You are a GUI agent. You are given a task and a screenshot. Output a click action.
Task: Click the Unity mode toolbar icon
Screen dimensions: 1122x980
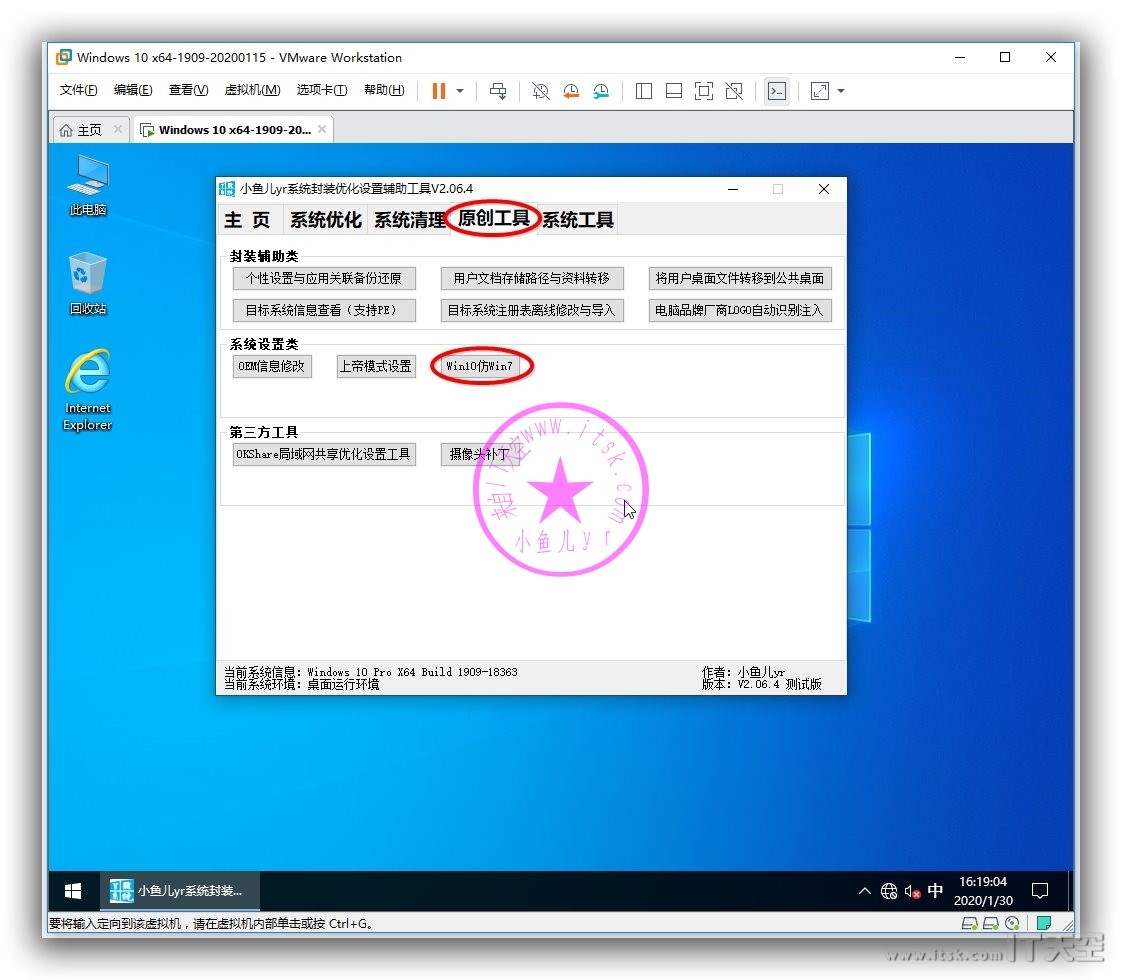pos(734,91)
